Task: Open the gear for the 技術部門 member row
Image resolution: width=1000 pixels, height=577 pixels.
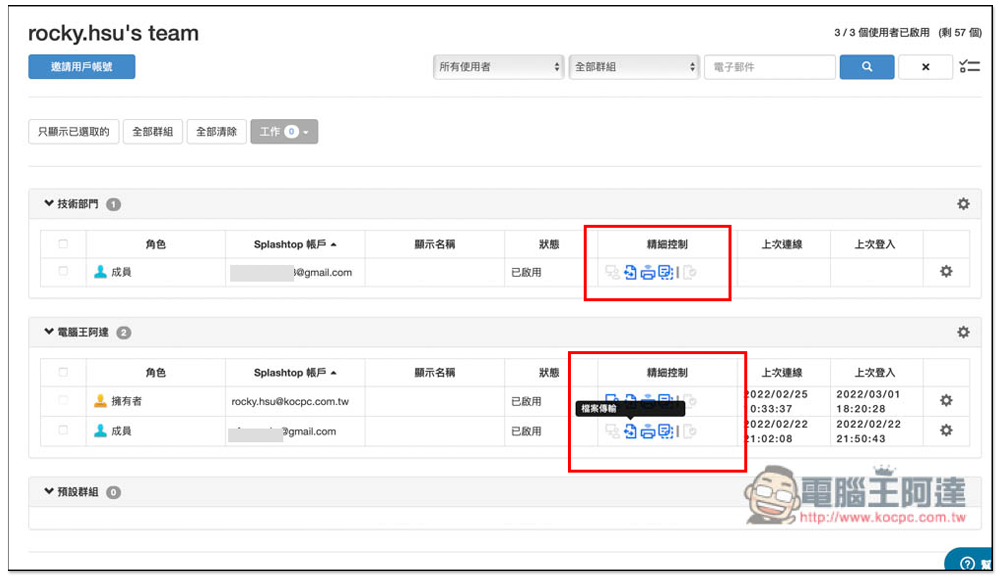Action: pos(946,272)
